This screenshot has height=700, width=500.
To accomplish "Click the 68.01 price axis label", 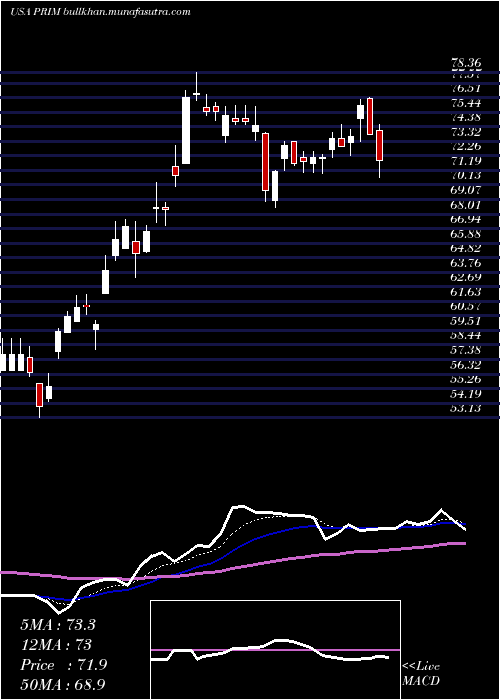I will click(466, 205).
